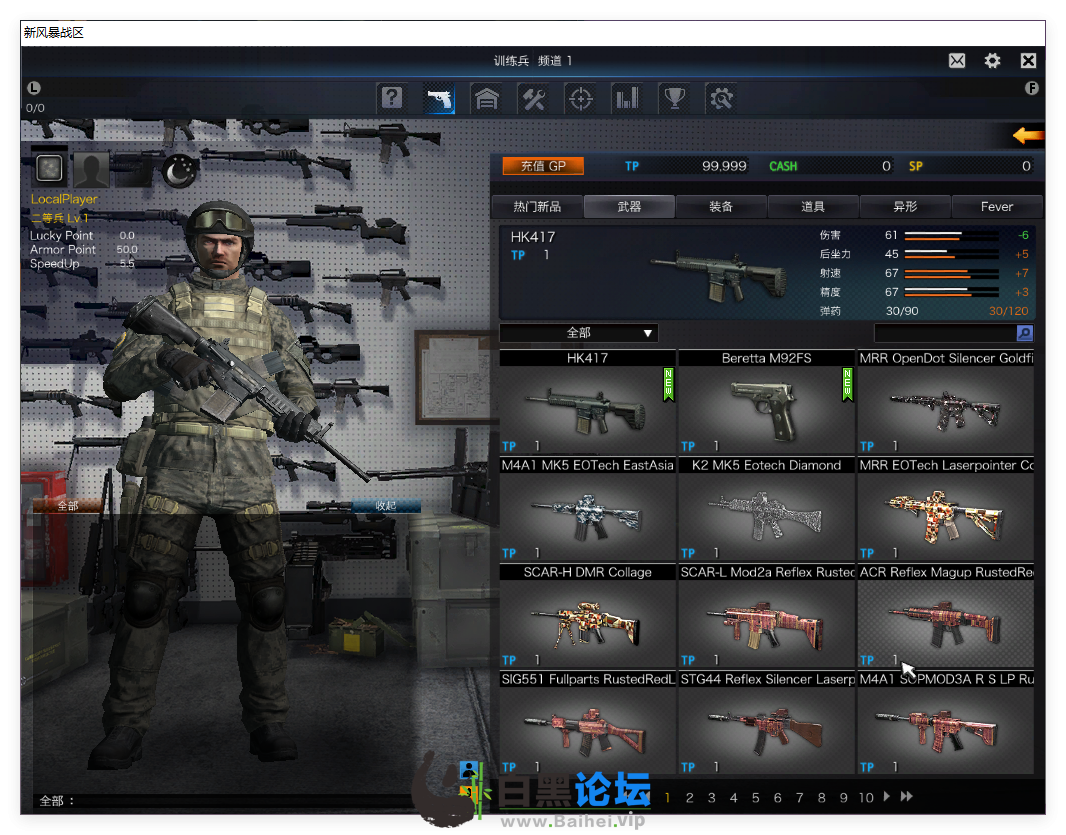This screenshot has width=1066, height=835.
Task: Click the search magnifier icon
Action: 1025,333
